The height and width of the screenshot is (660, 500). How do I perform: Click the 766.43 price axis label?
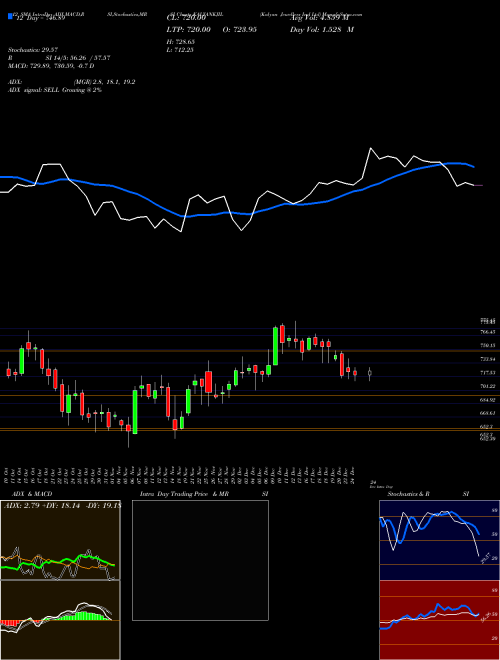click(x=487, y=332)
